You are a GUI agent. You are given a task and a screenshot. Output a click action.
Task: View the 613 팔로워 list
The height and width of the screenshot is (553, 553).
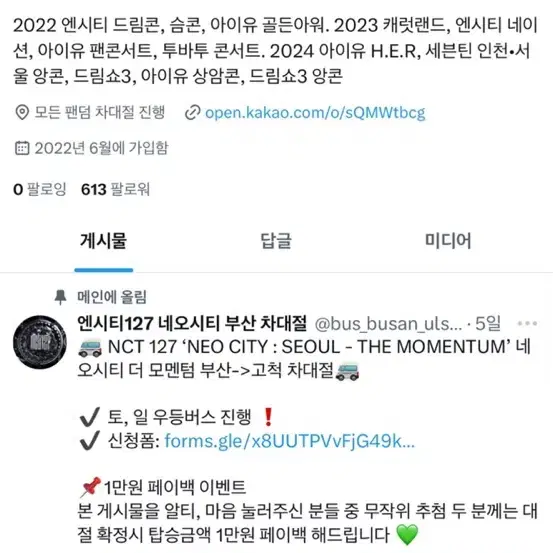click(x=115, y=189)
